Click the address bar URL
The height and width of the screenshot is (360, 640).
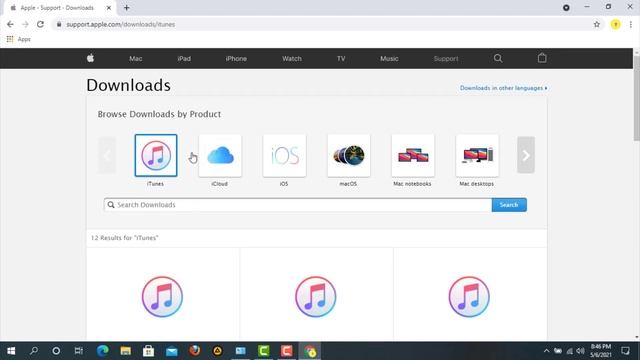(x=121, y=24)
